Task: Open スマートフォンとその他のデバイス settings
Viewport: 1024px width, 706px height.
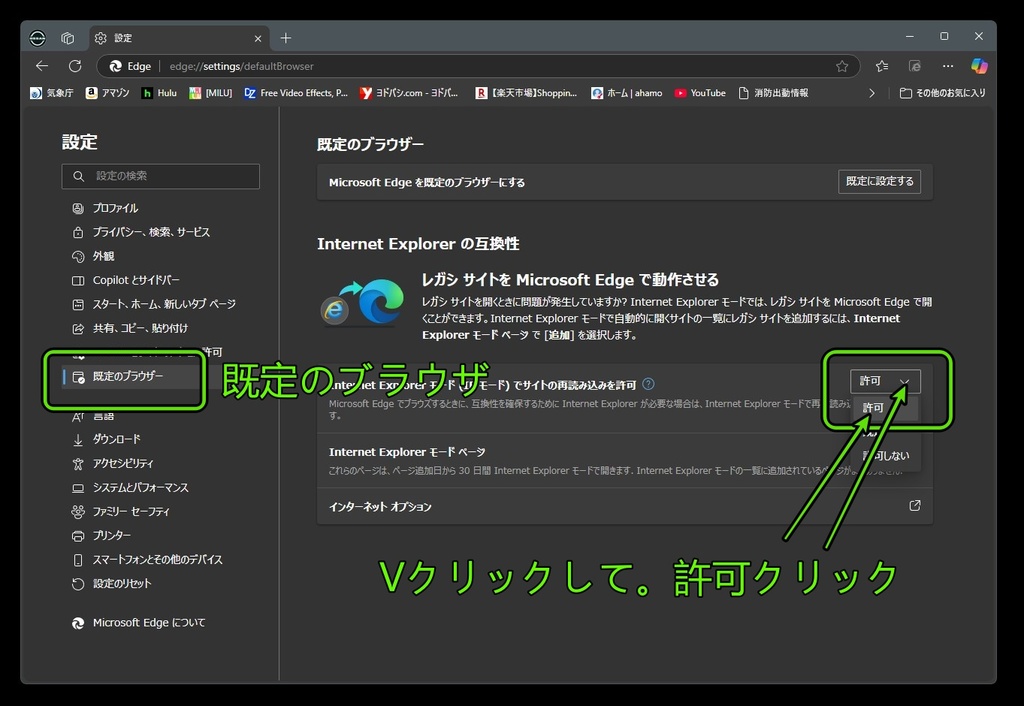Action: click(x=148, y=560)
